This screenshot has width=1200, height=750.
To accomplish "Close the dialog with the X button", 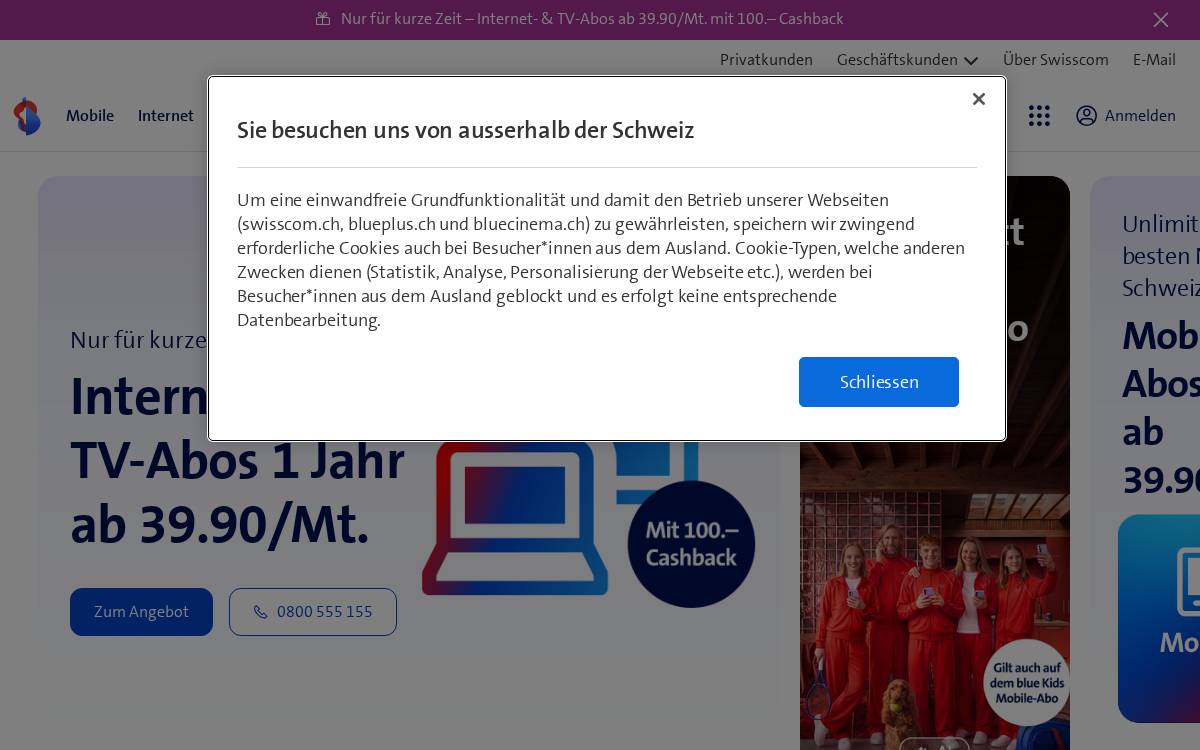I will pyautogui.click(x=979, y=99).
